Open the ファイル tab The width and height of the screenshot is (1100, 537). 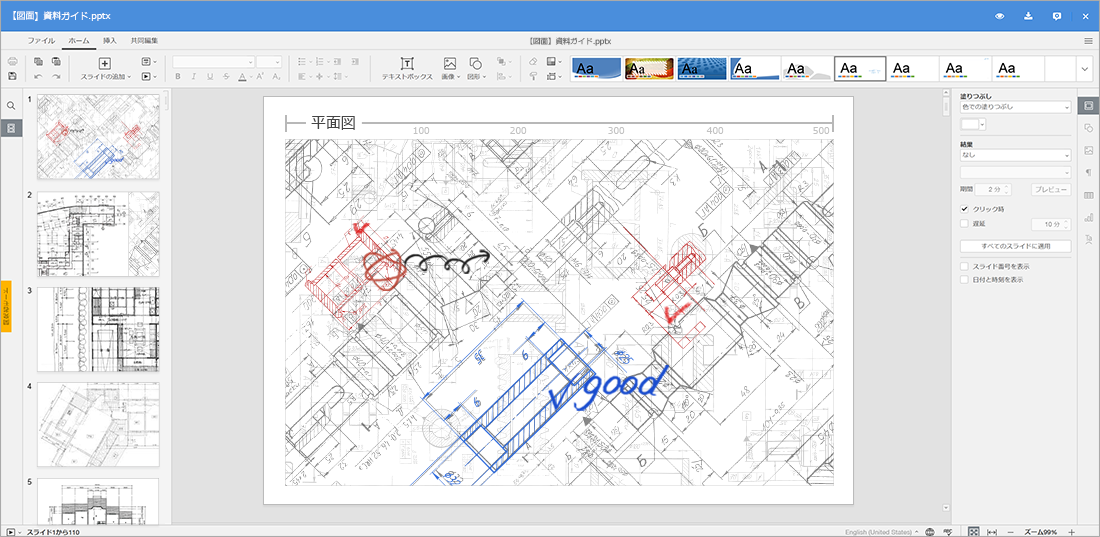click(41, 41)
